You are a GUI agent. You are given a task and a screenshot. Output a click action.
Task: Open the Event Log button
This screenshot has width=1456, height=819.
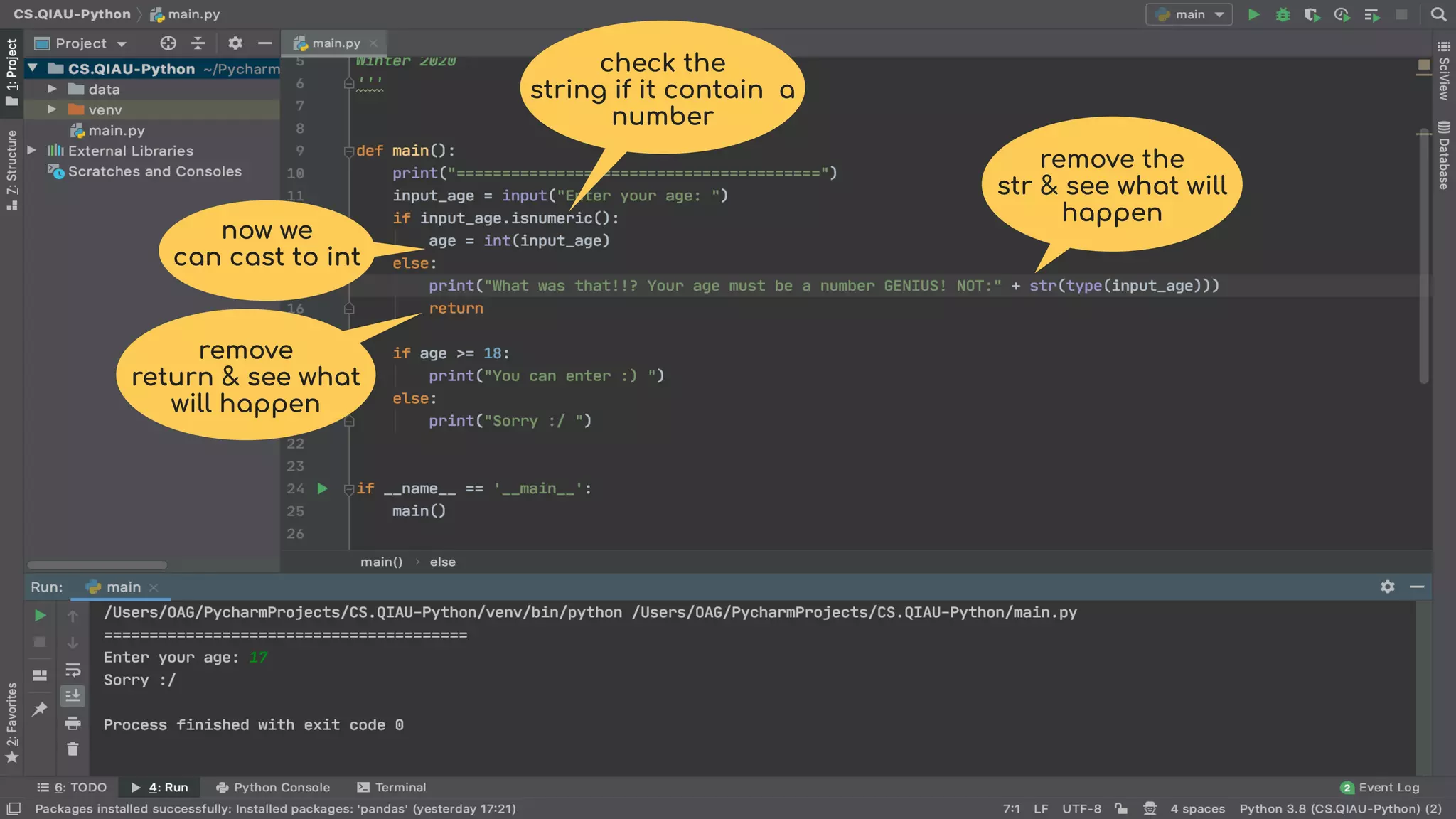pyautogui.click(x=1380, y=787)
